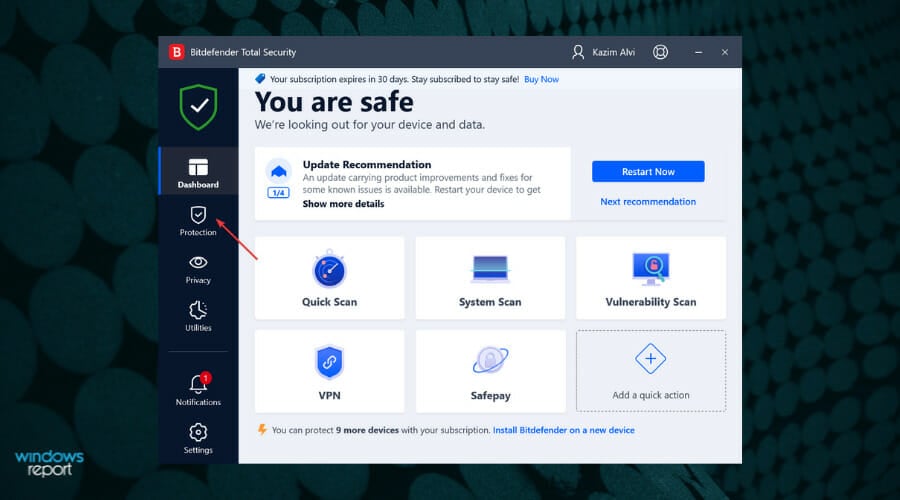The height and width of the screenshot is (500, 900).
Task: Open the VPN quick action
Action: point(329,371)
